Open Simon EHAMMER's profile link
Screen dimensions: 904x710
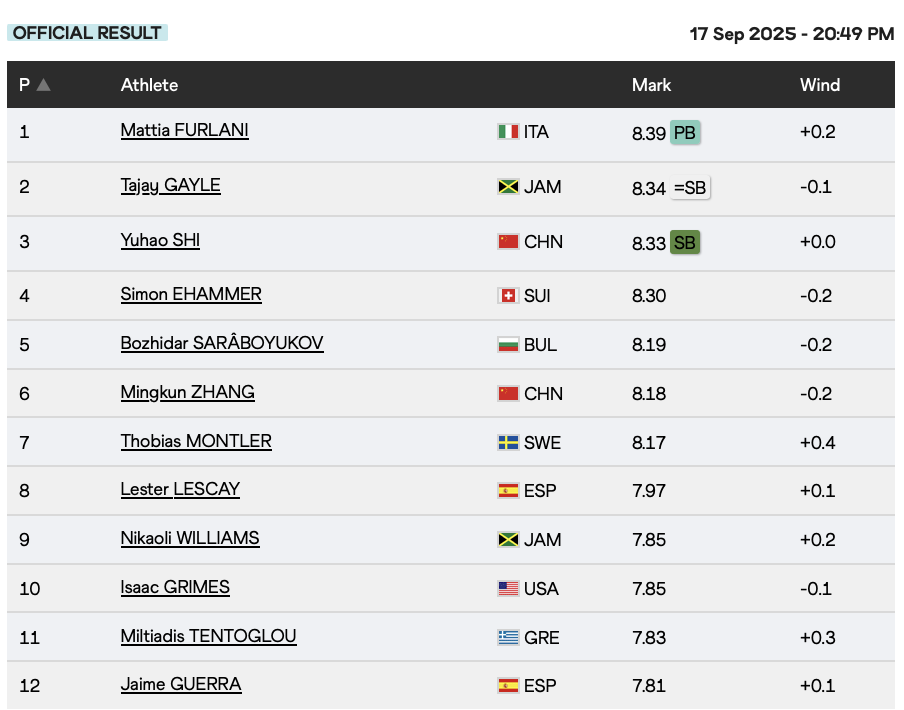pyautogui.click(x=191, y=294)
